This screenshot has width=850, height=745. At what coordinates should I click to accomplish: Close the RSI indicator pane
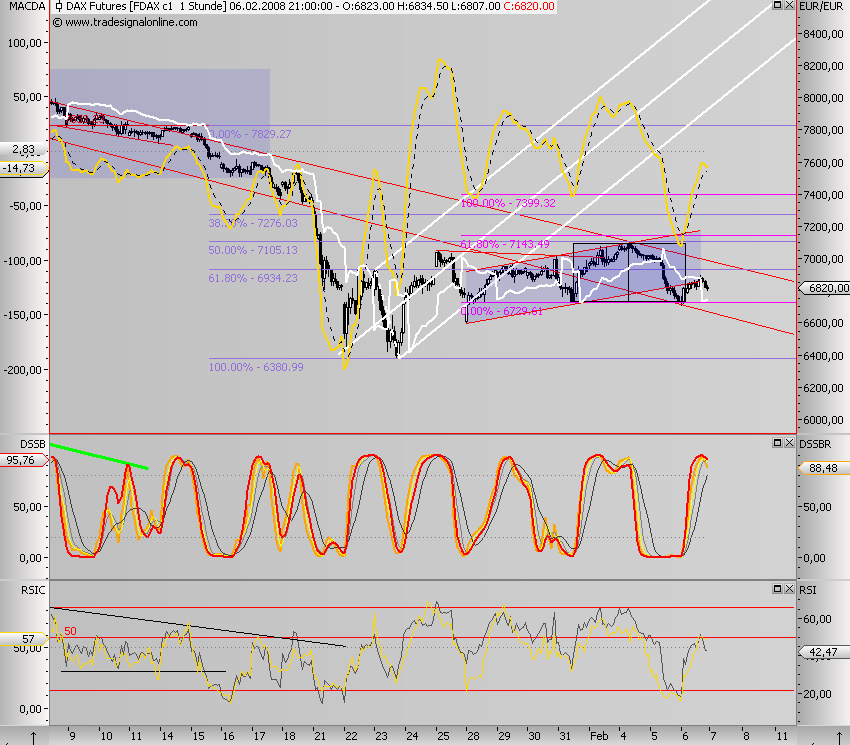point(789,589)
